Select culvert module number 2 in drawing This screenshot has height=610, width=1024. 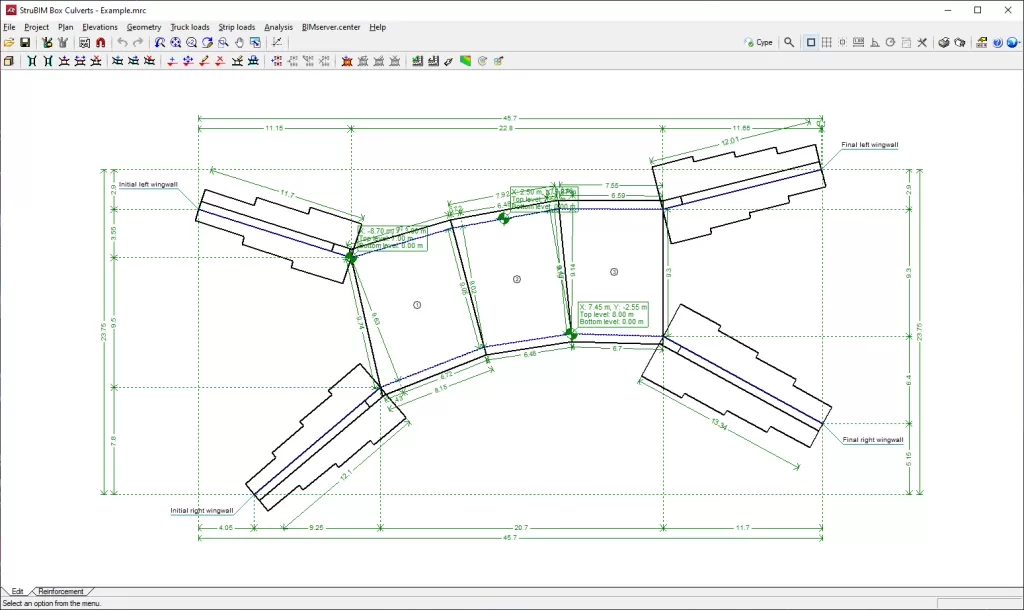point(517,279)
